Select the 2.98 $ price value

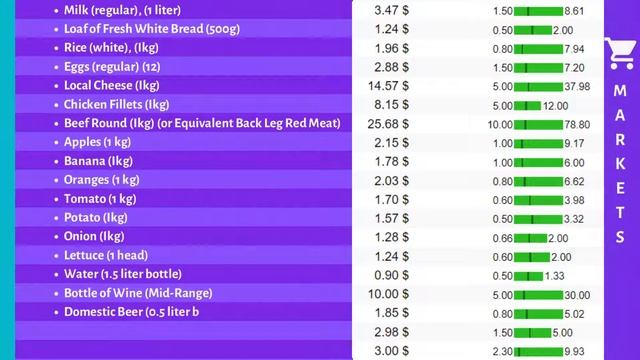(x=391, y=332)
